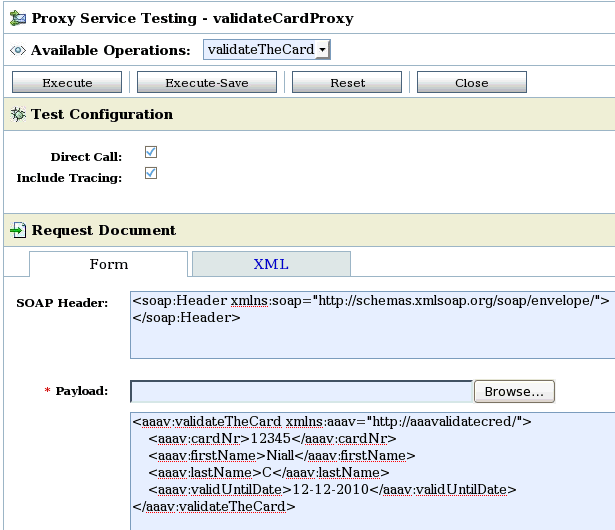Click the Execute button

pos(67,82)
